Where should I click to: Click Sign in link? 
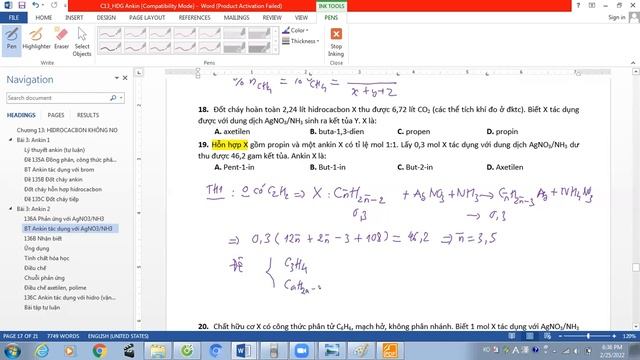616,17
